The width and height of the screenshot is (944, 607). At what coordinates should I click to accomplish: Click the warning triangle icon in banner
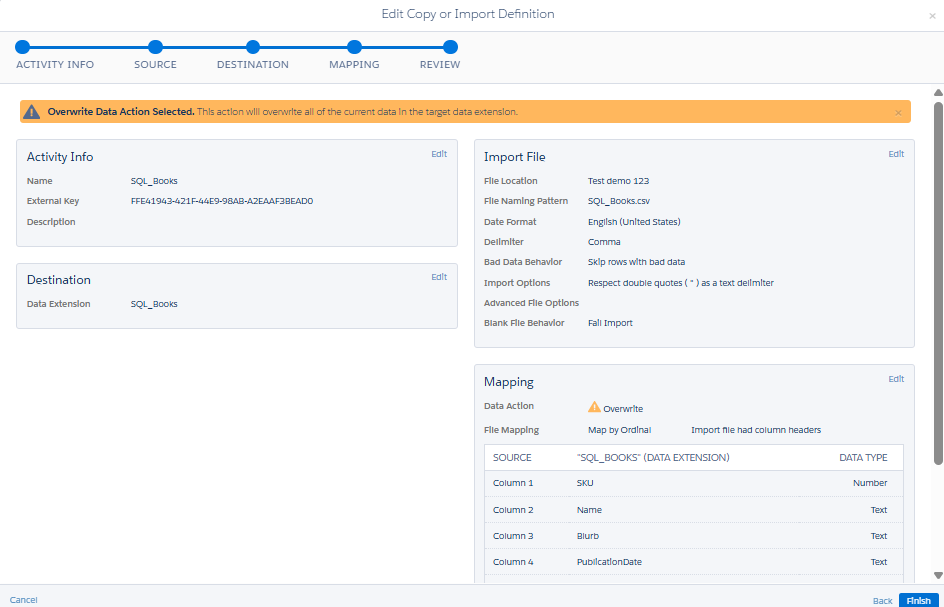(32, 112)
